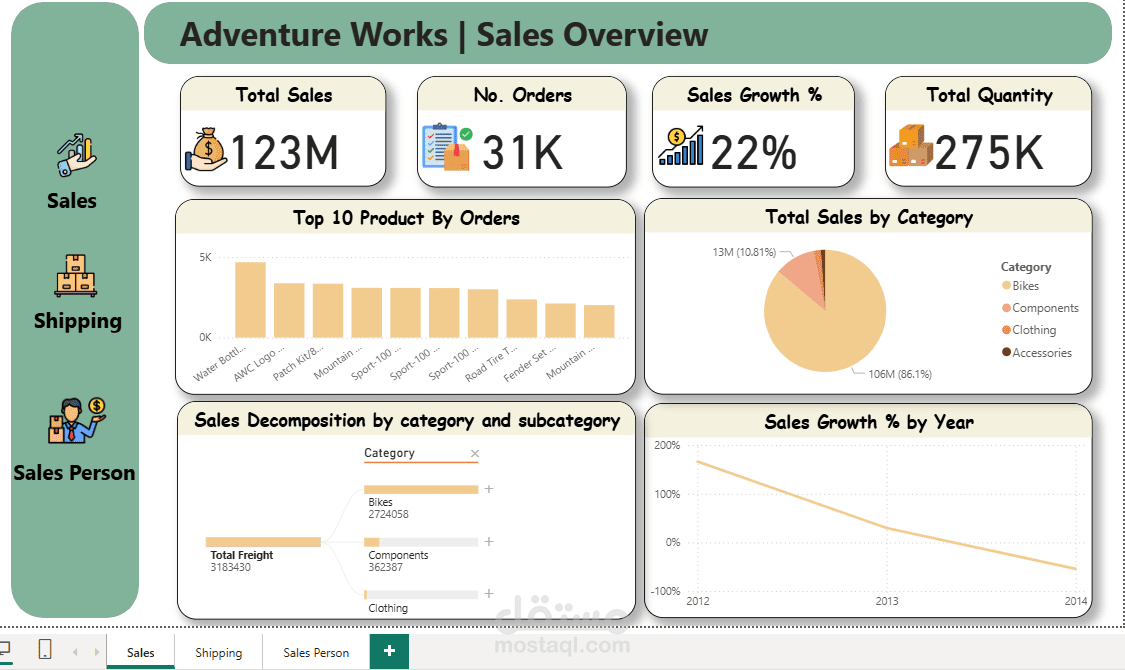Select the Total Freight root bar

pyautogui.click(x=263, y=542)
